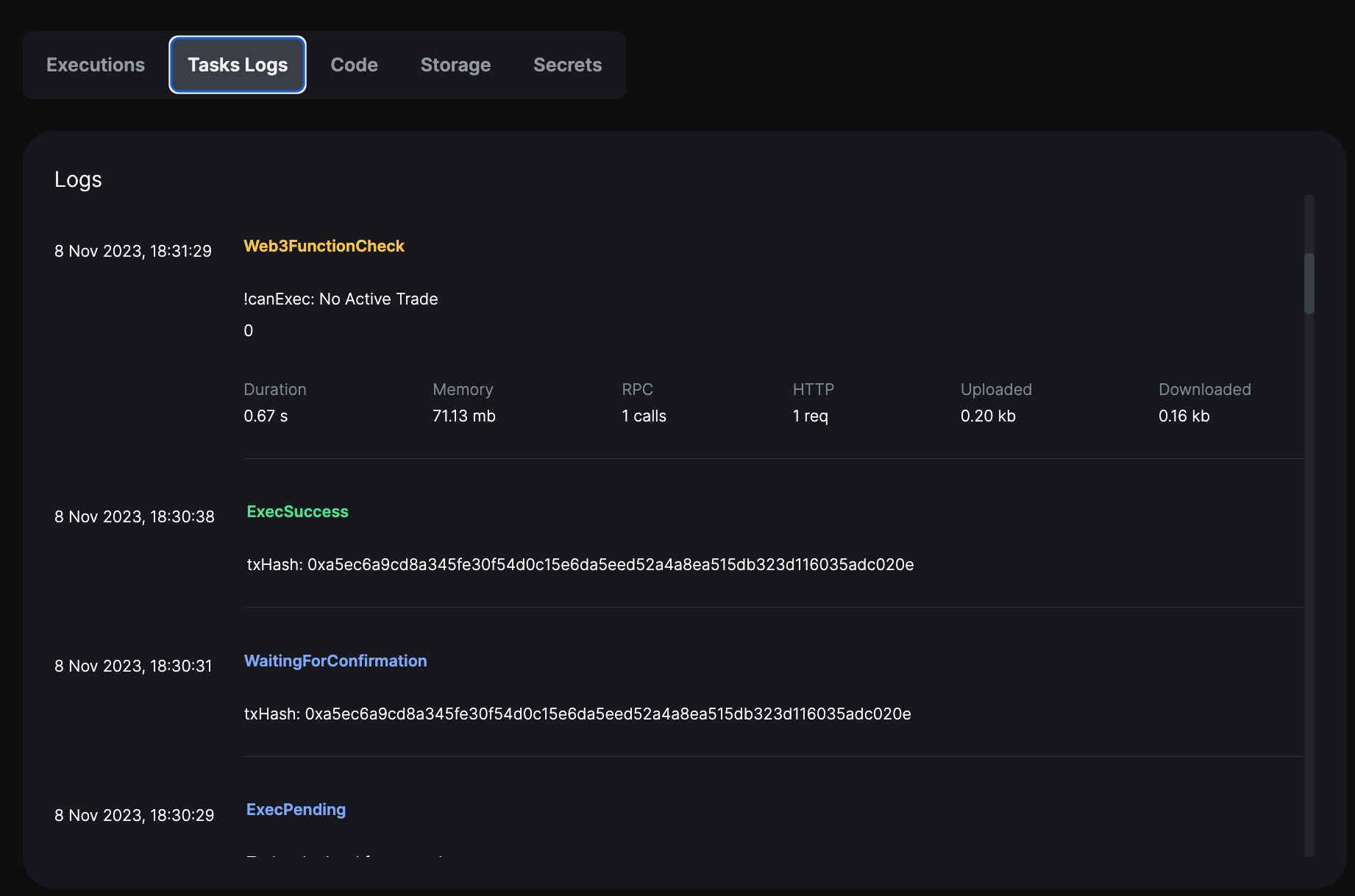Click the HTTP column label
This screenshot has height=896, width=1355.
(x=814, y=389)
